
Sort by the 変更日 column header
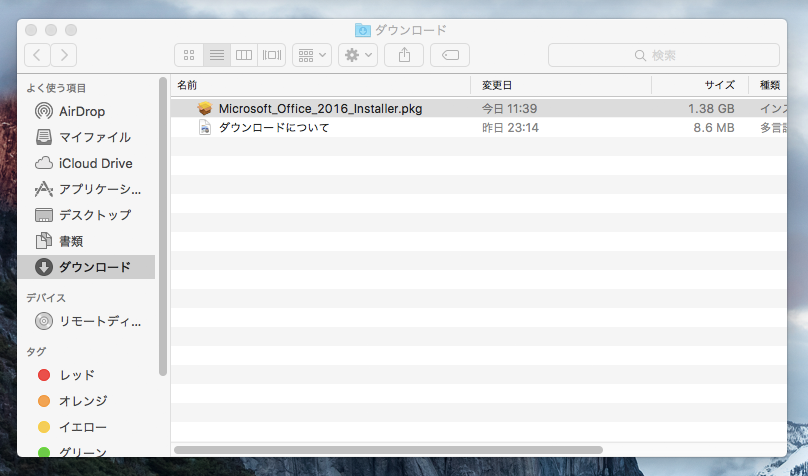point(561,86)
